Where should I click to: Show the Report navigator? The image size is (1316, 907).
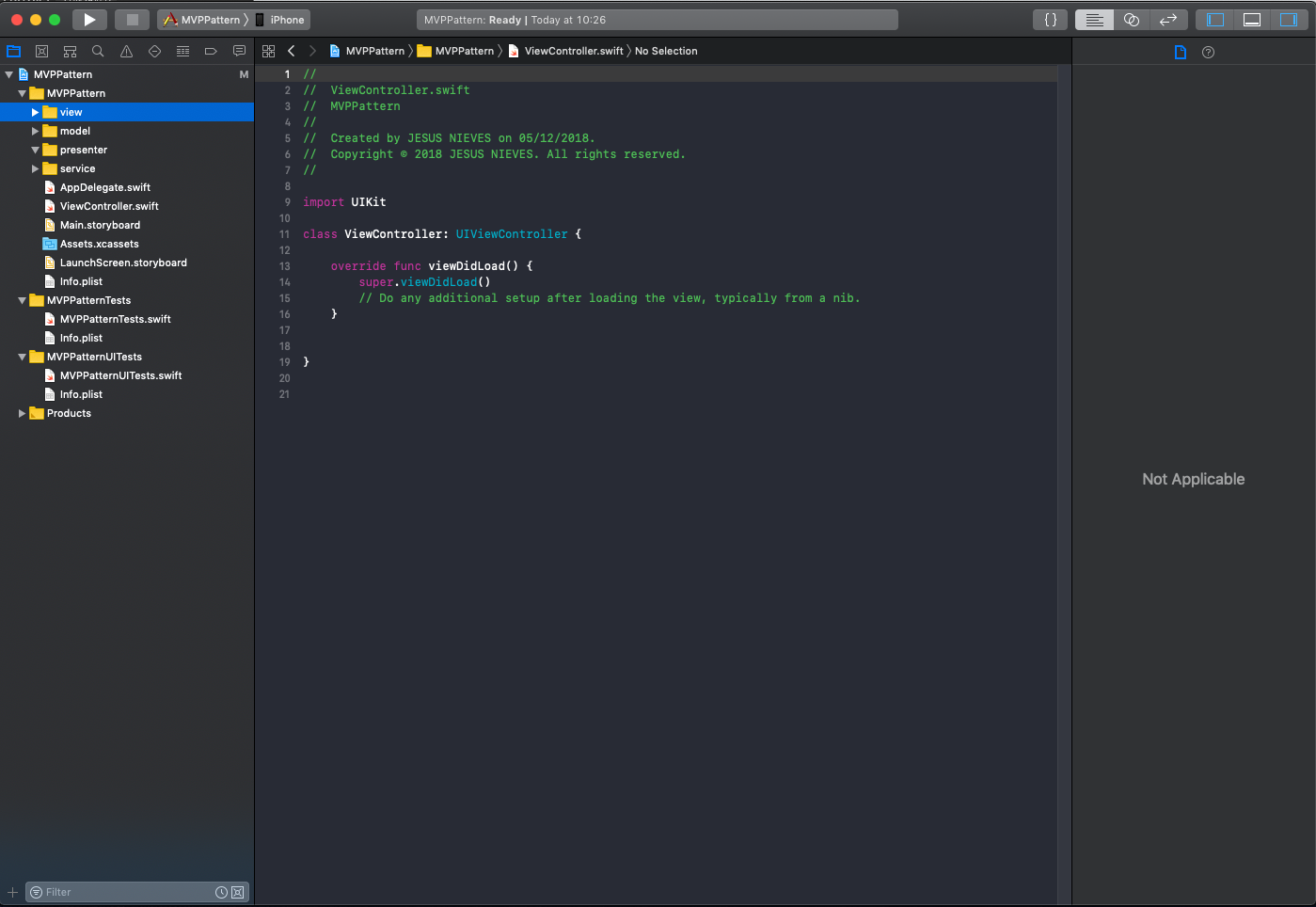tap(239, 52)
